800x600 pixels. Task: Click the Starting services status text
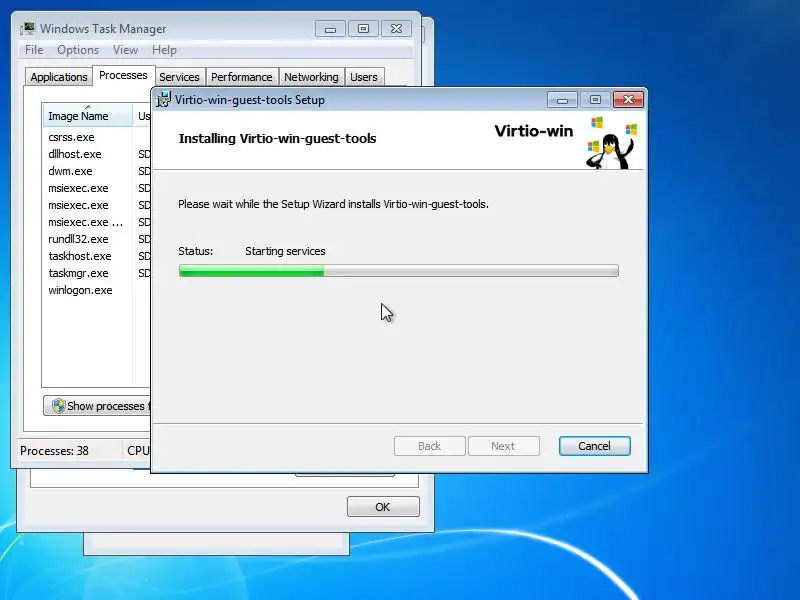[x=285, y=251]
